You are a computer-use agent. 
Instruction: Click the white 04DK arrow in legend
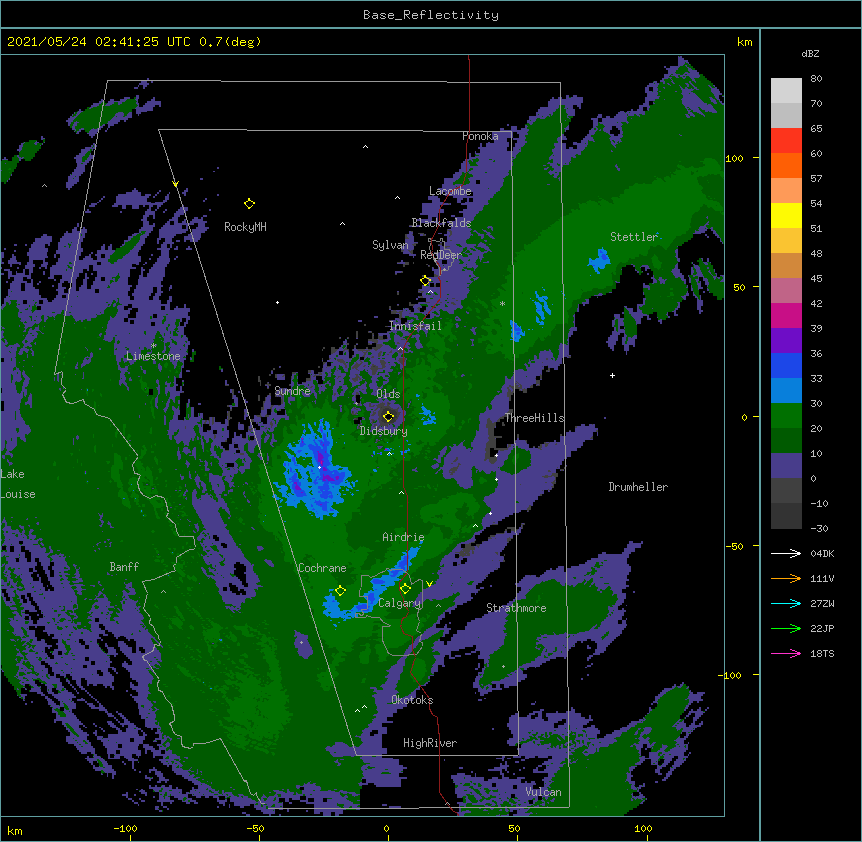point(786,553)
